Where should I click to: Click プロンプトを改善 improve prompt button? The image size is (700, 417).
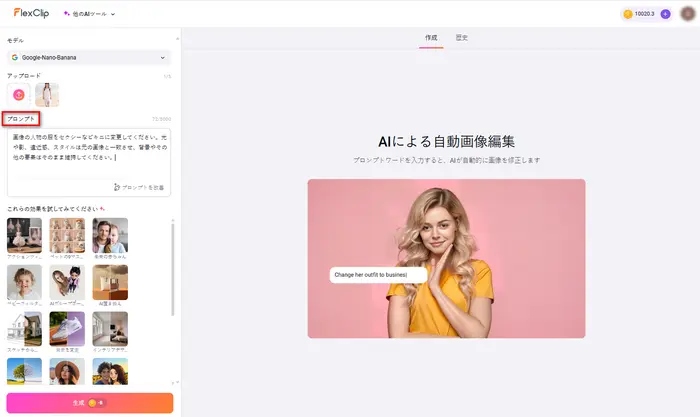pos(139,187)
